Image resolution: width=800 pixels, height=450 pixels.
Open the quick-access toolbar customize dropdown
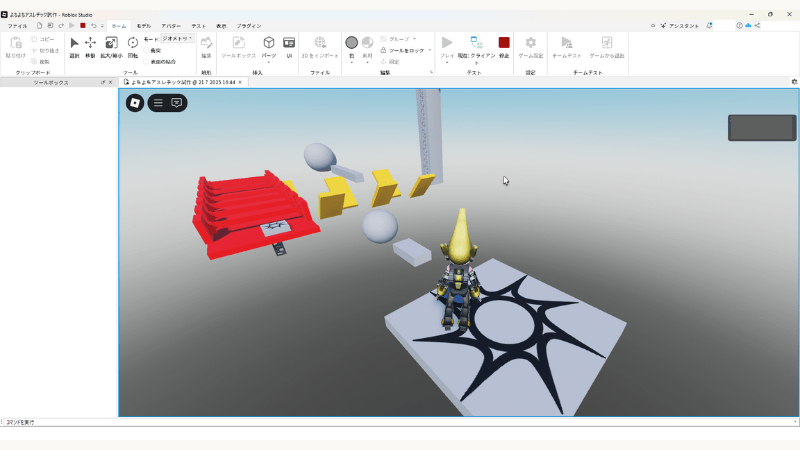tap(102, 26)
